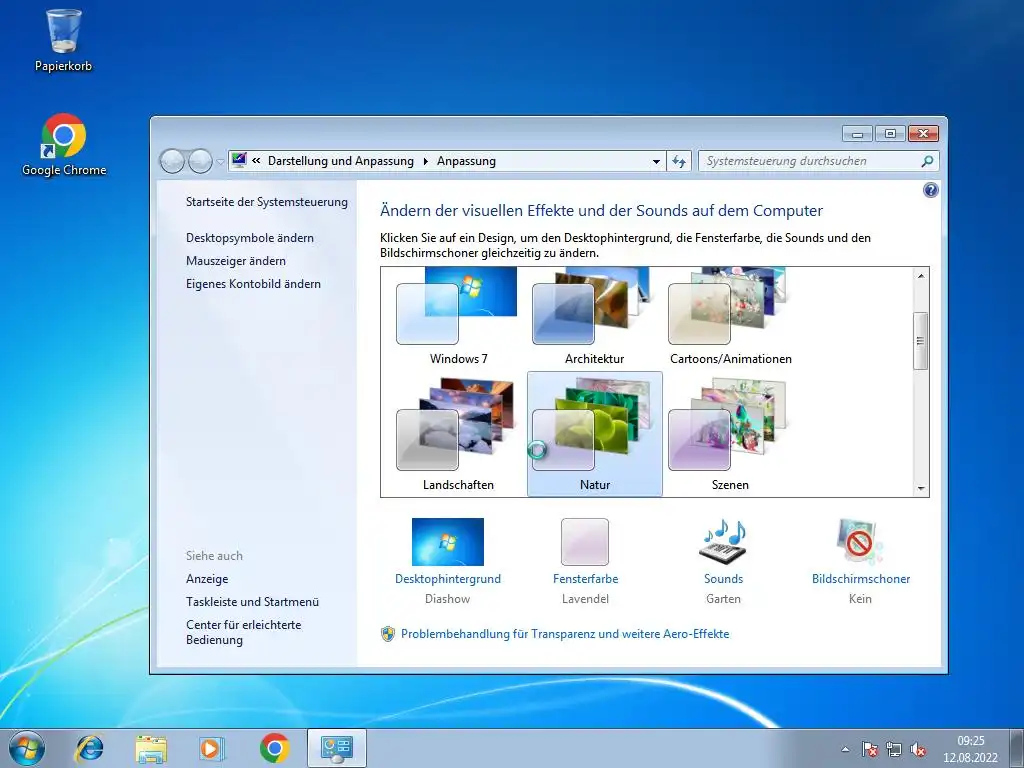Expand the double-chevron in address bar
1024x768 pixels.
[256, 161]
